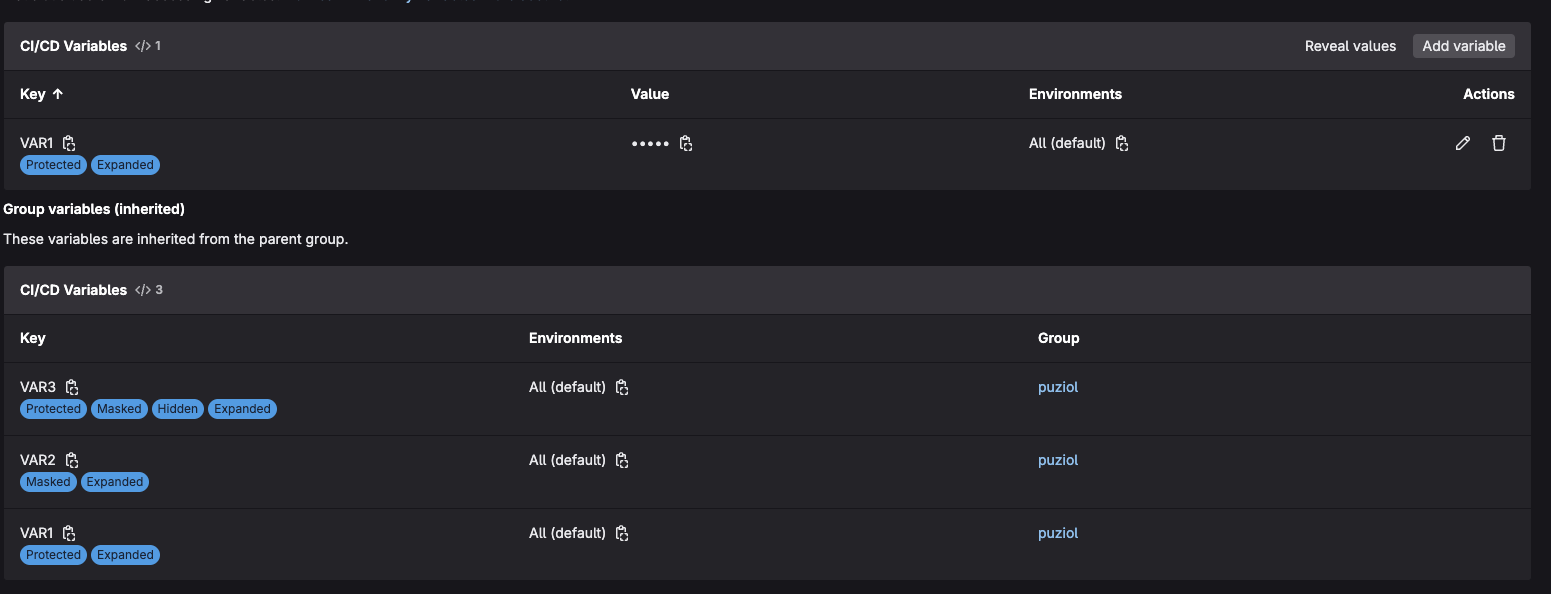Copy the inherited VAR2 key
Viewport: 1551px width, 594px height.
click(72, 460)
